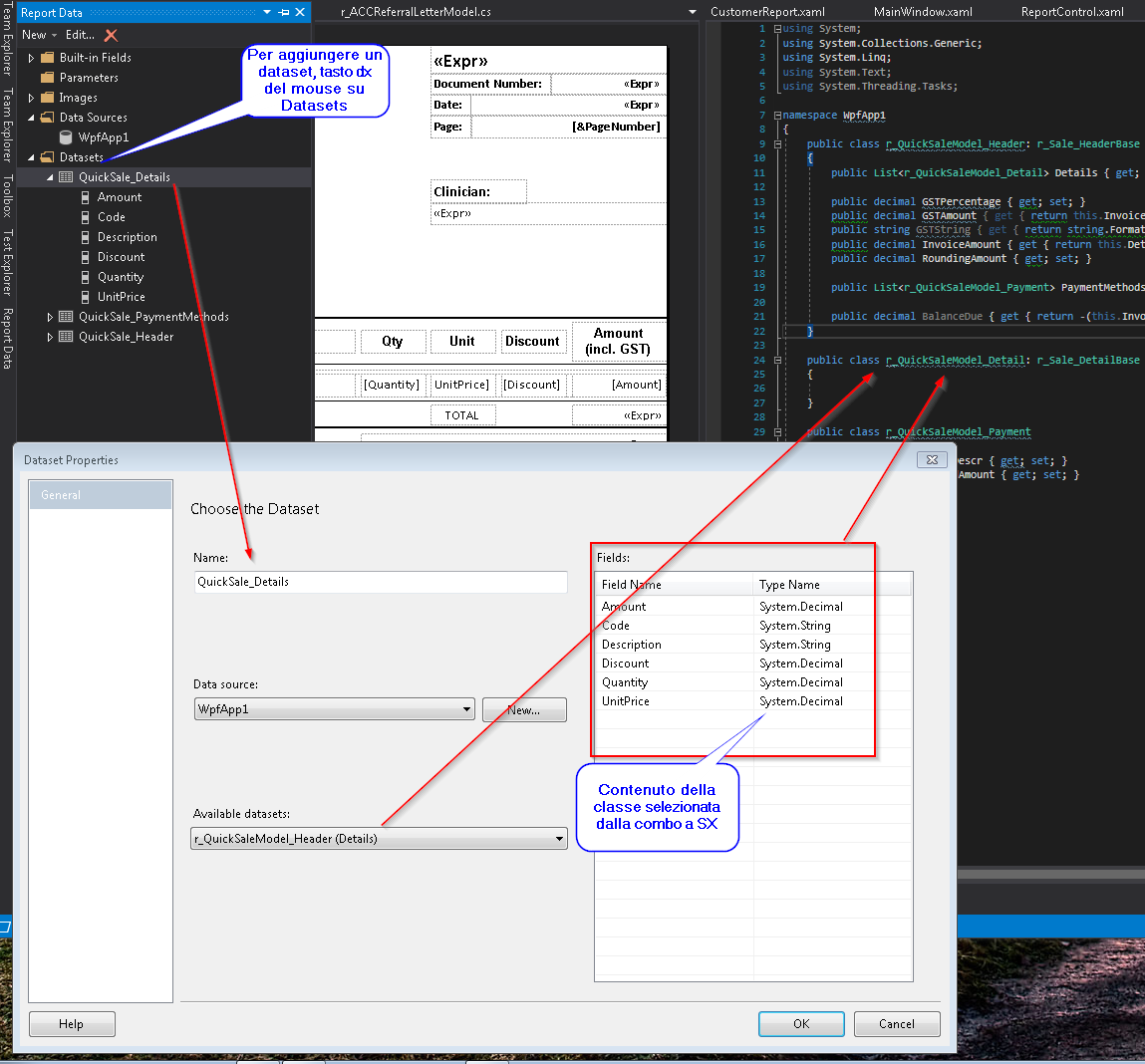This screenshot has width=1145, height=1064.
Task: Click the QuickSale_Header dataset table icon
Action: (64, 336)
